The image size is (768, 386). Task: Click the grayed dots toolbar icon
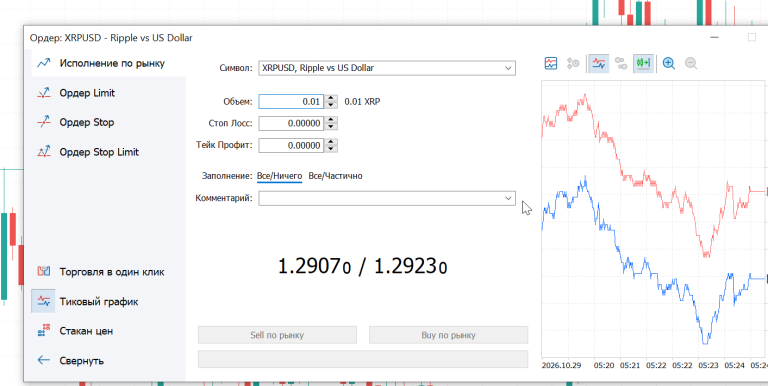[x=621, y=63]
